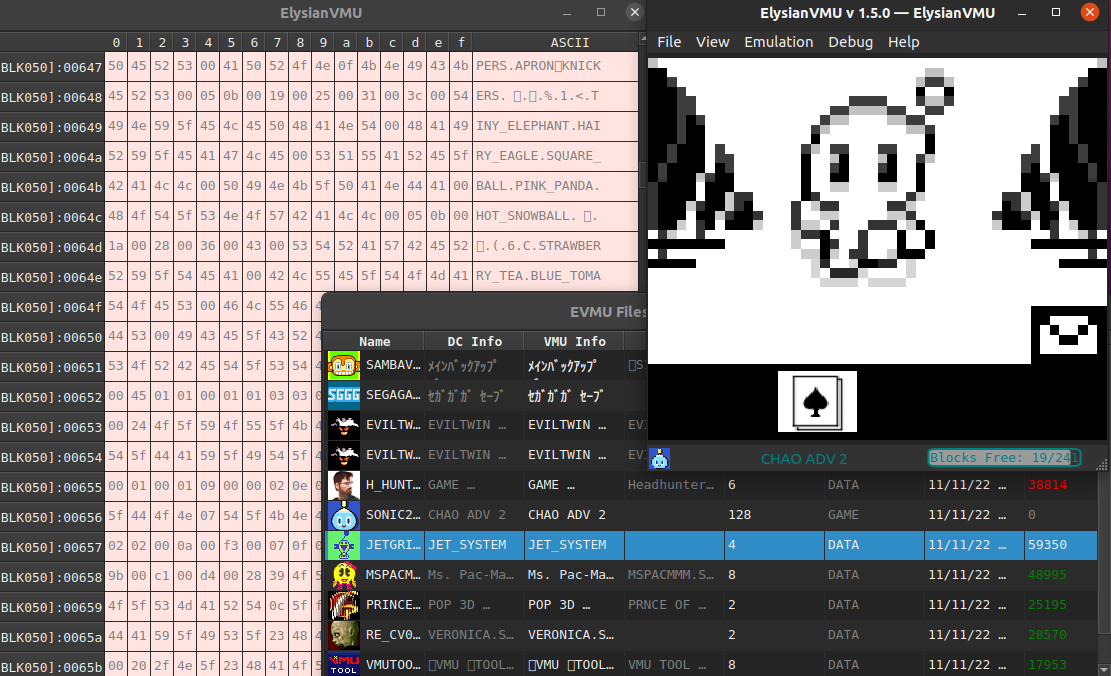The image size is (1111, 676).
Task: Click the 59350 checksum value
Action: [1047, 545]
